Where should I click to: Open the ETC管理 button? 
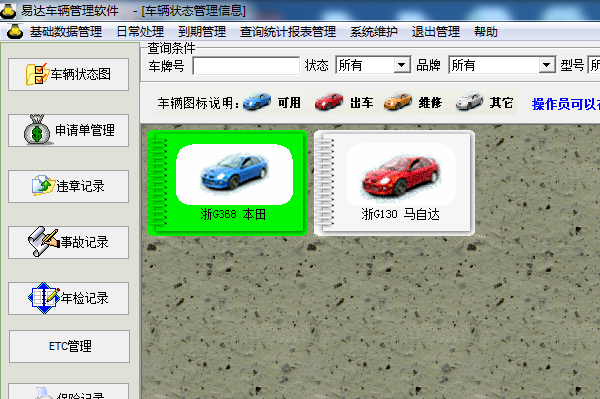coord(69,346)
